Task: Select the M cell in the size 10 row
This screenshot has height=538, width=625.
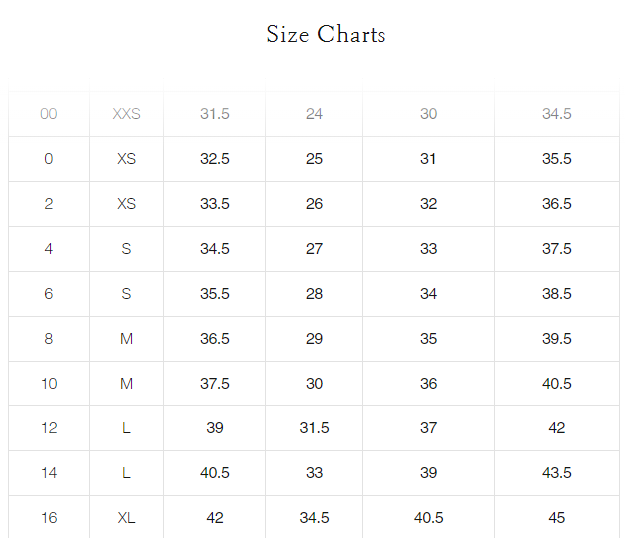Action: click(x=127, y=384)
